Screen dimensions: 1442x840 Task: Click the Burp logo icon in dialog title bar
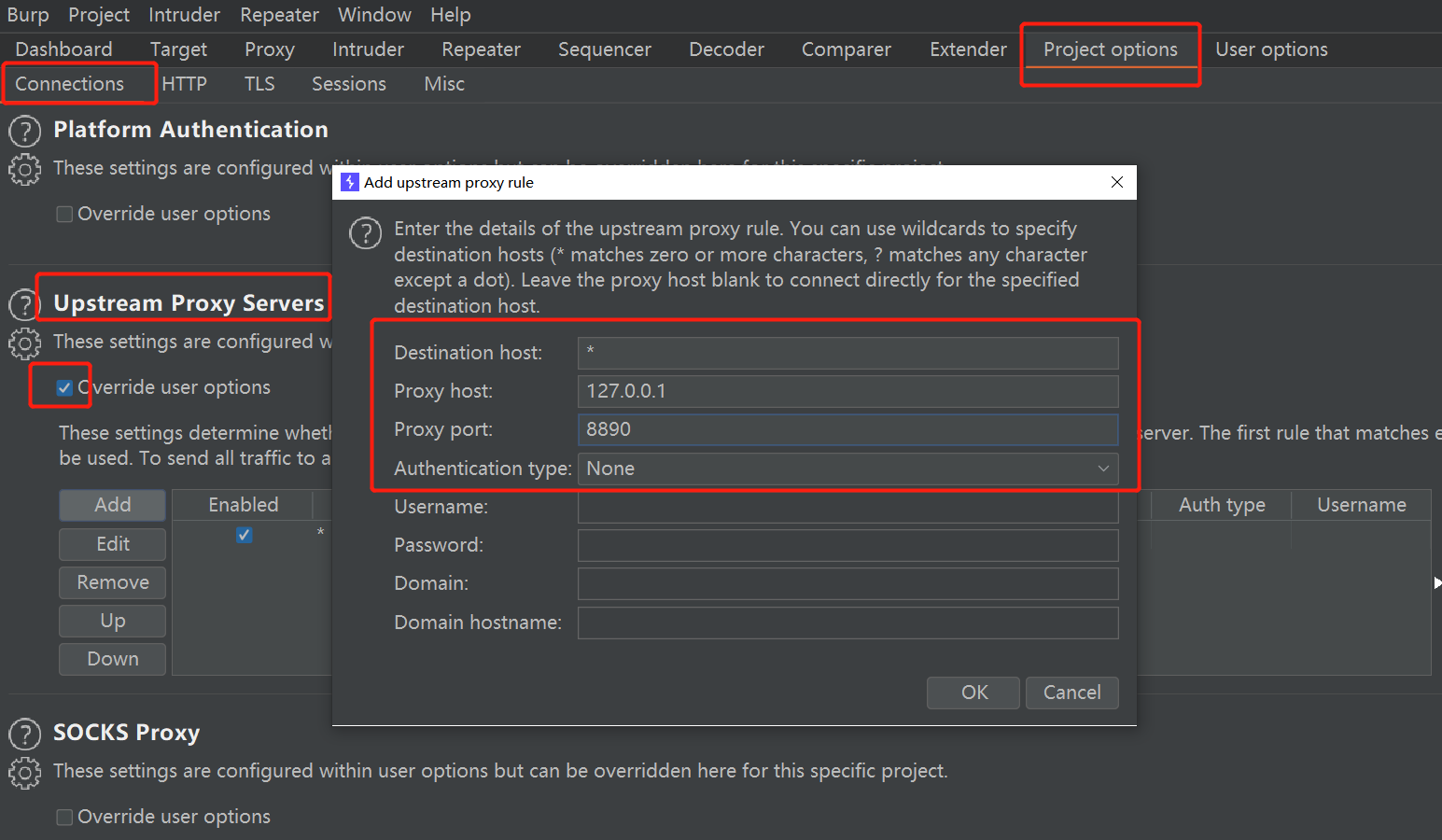coord(350,182)
